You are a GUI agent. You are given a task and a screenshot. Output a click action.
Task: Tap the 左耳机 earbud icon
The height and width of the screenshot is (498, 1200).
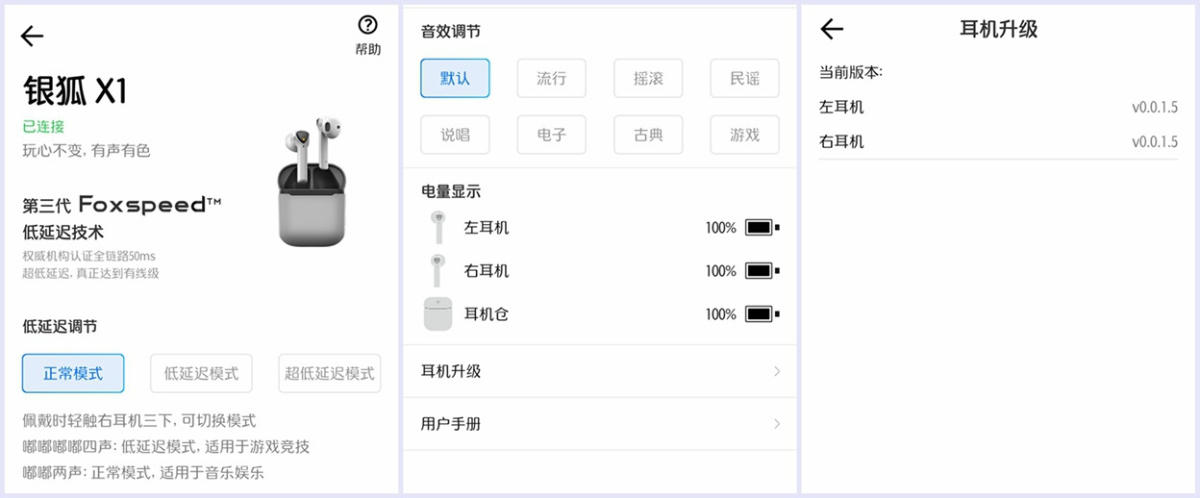click(438, 228)
